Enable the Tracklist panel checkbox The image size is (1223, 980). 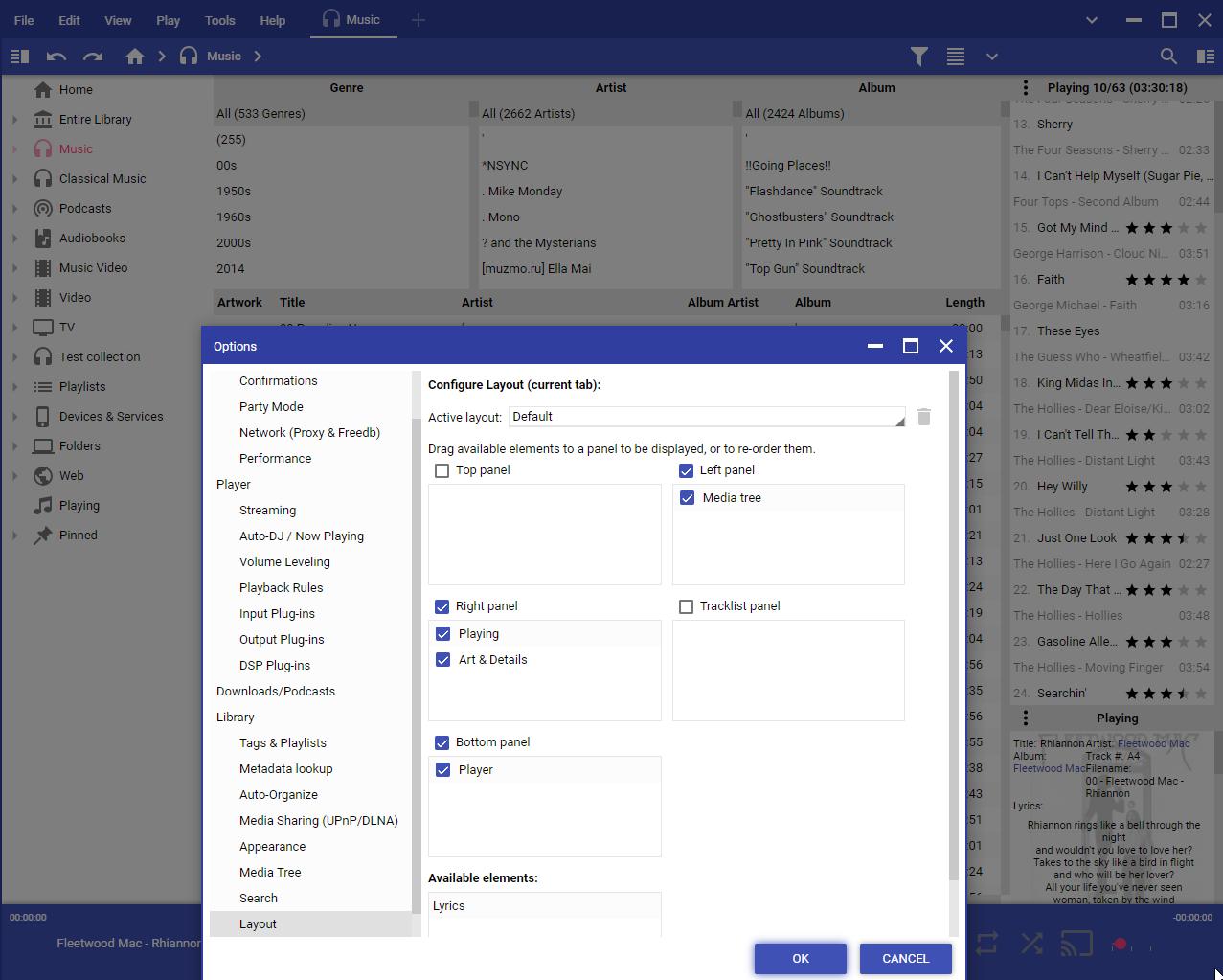686,606
